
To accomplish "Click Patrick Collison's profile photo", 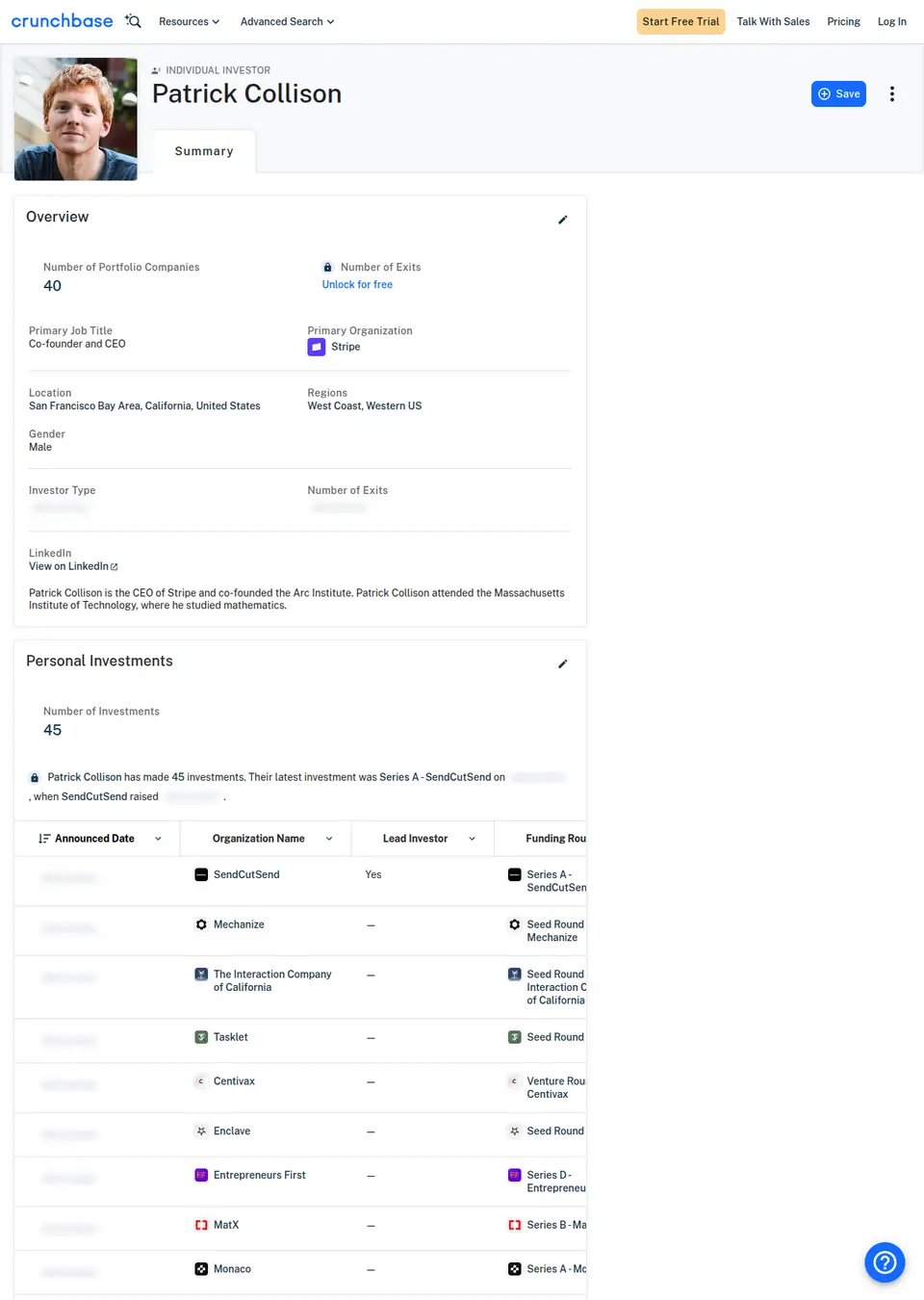I will tap(76, 118).
